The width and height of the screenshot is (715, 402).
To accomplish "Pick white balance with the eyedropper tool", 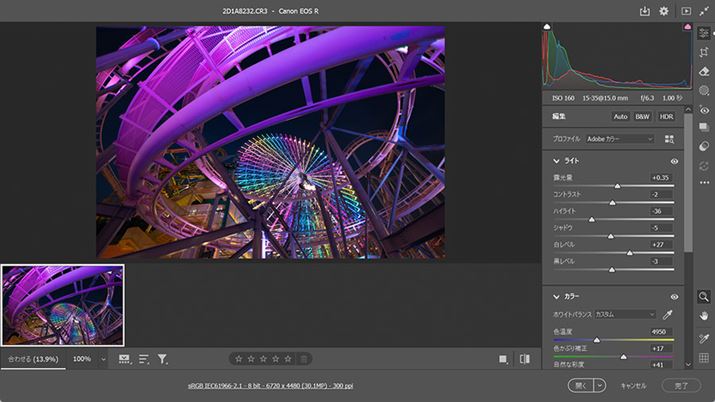I will [x=668, y=314].
